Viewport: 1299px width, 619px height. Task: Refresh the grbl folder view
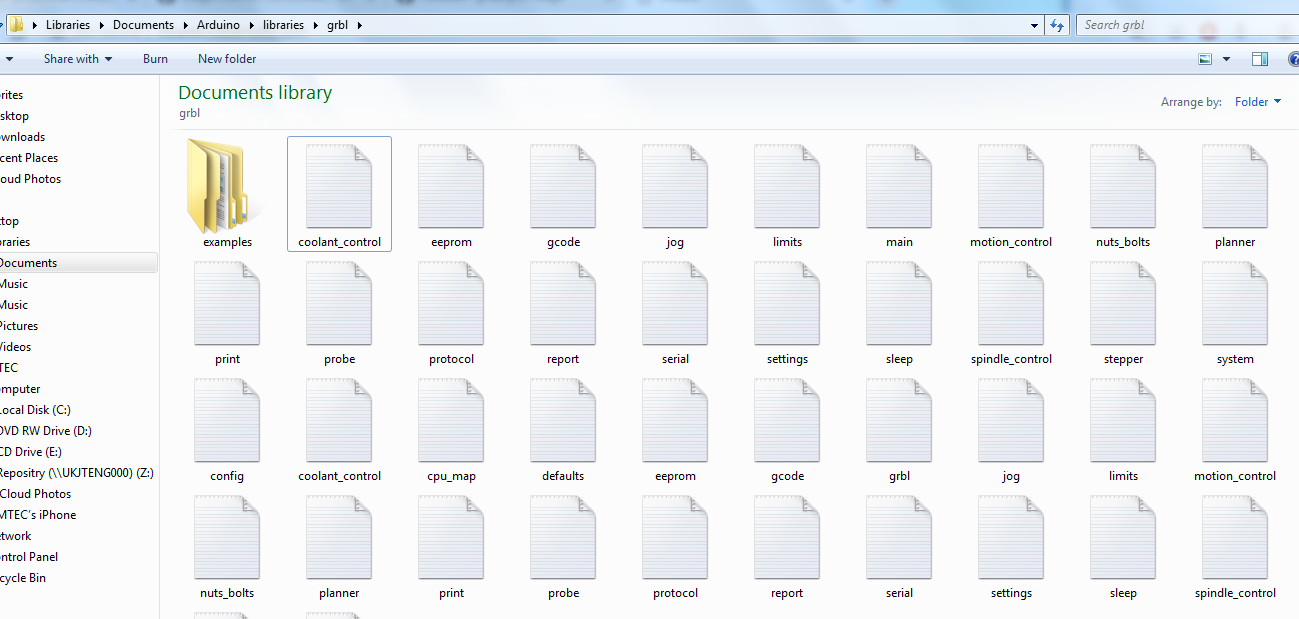pyautogui.click(x=1057, y=25)
